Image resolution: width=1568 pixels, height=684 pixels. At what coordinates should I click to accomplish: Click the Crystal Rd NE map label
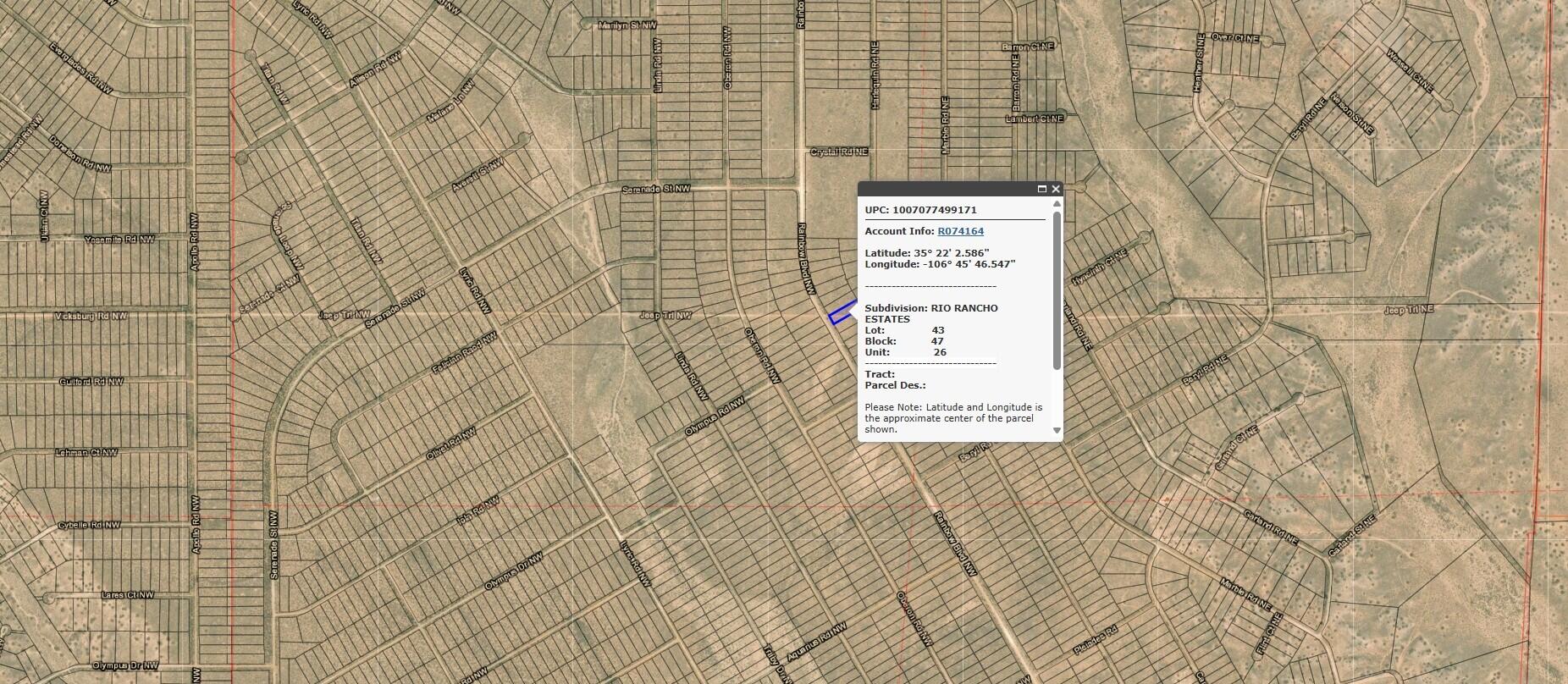[x=839, y=152]
